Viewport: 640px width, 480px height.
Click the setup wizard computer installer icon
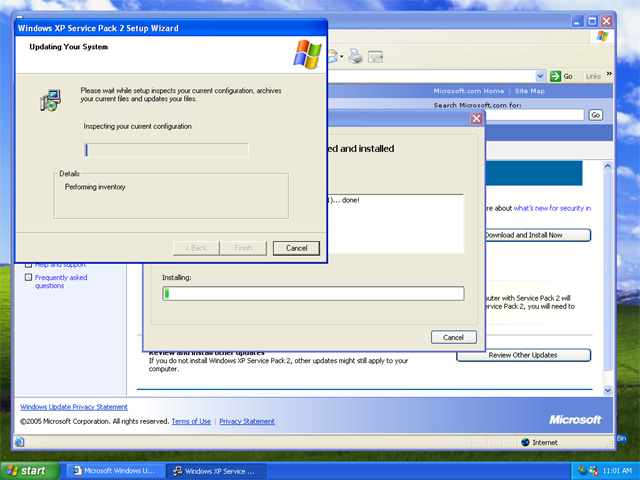[x=51, y=100]
